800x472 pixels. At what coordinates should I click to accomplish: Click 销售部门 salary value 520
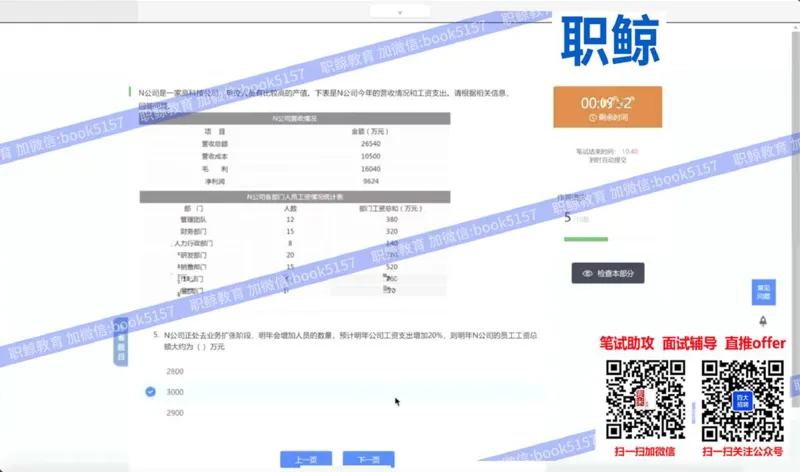pyautogui.click(x=391, y=267)
